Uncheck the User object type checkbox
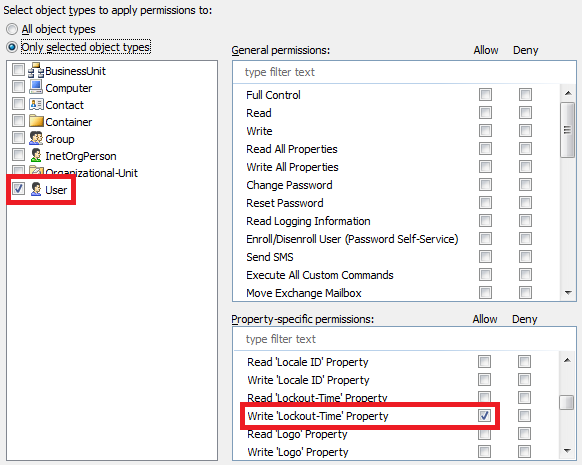582x465 pixels. coord(18,189)
